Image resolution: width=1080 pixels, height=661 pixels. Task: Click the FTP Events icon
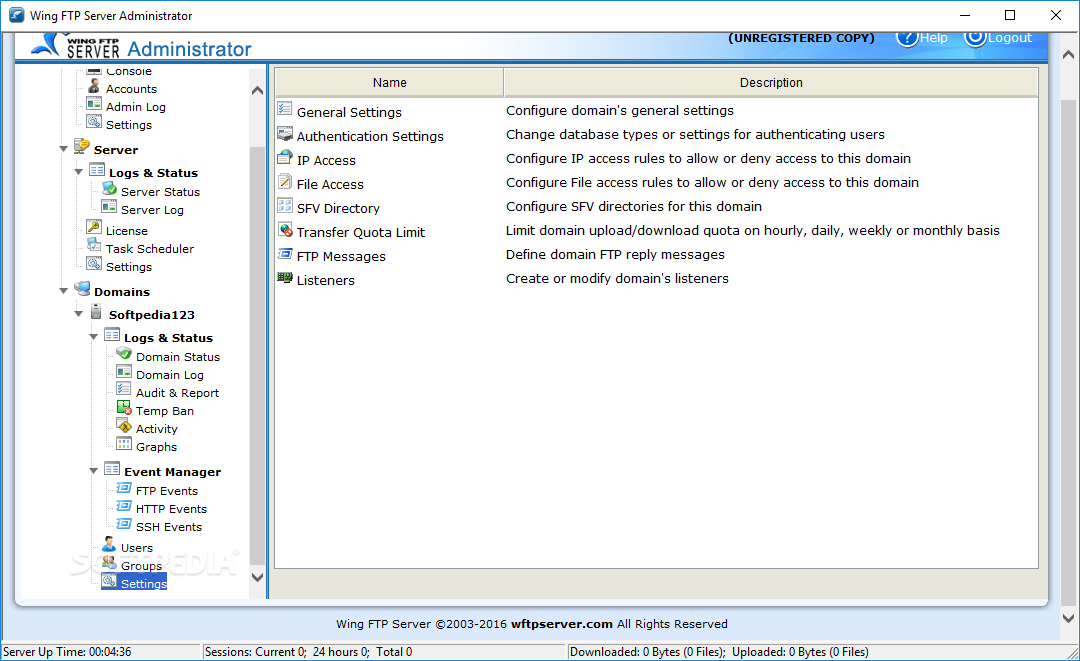(x=124, y=488)
